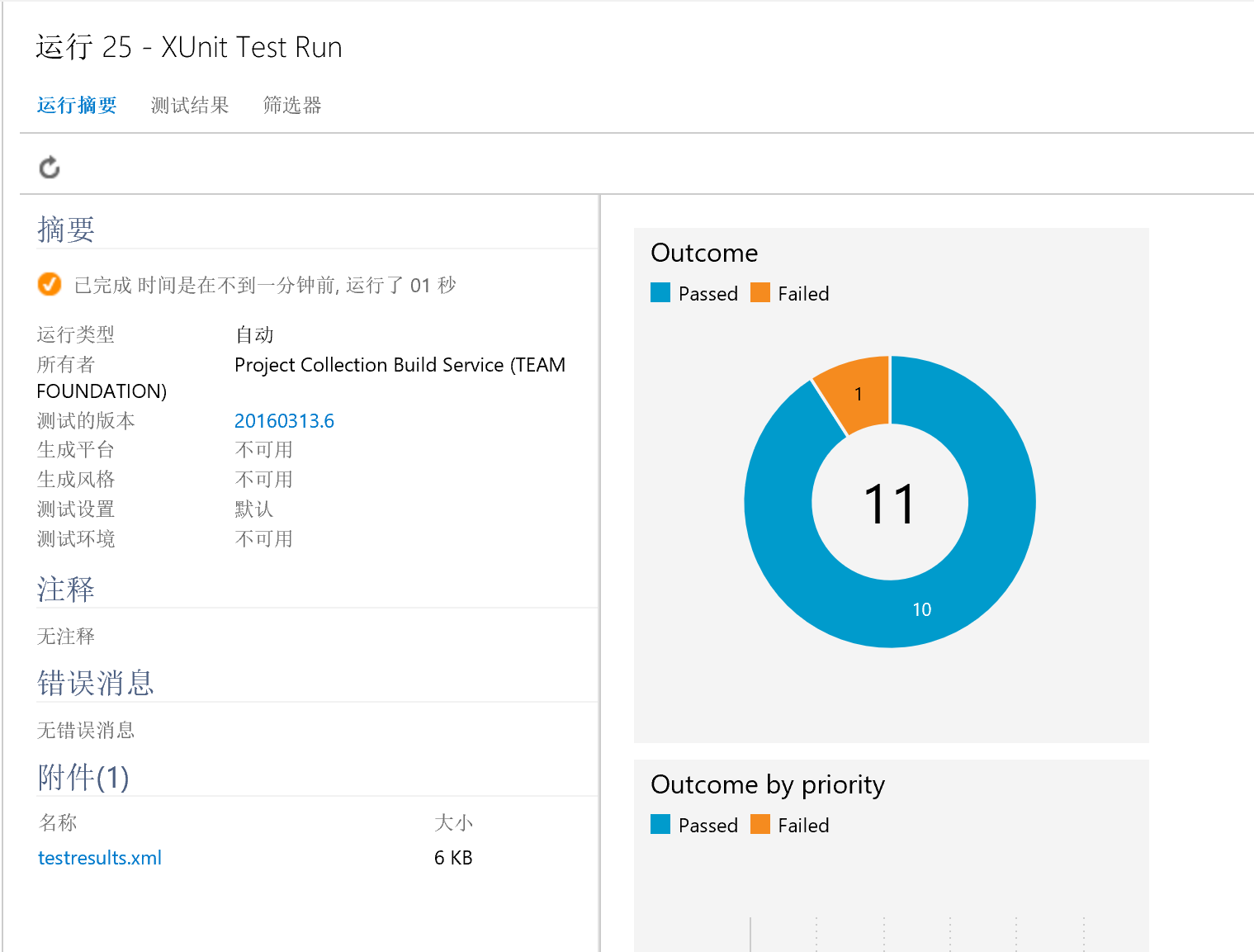1254x952 pixels.
Task: Click the blue Passed swatch in Outcome by priority
Action: (x=660, y=824)
